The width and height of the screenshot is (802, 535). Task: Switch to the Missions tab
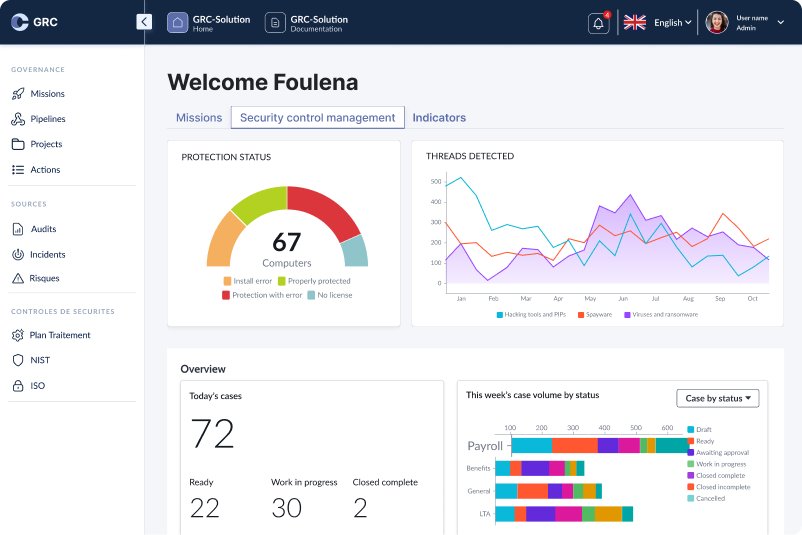(199, 118)
